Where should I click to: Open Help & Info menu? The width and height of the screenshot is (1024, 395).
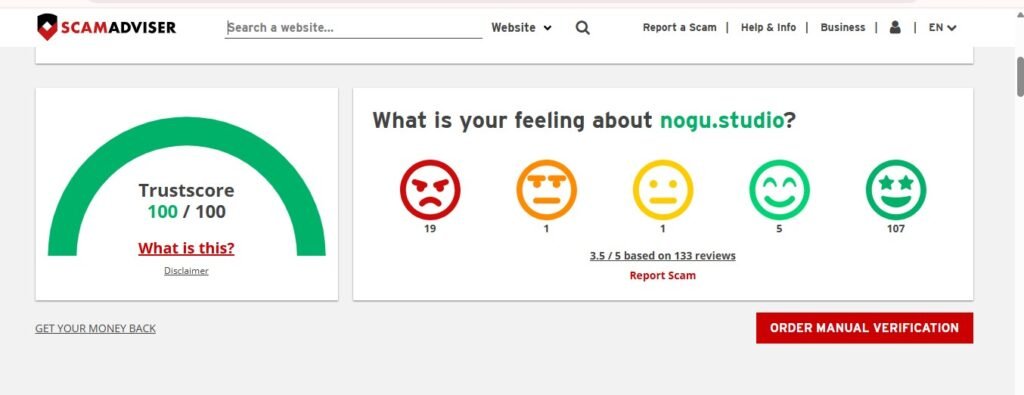(x=768, y=27)
